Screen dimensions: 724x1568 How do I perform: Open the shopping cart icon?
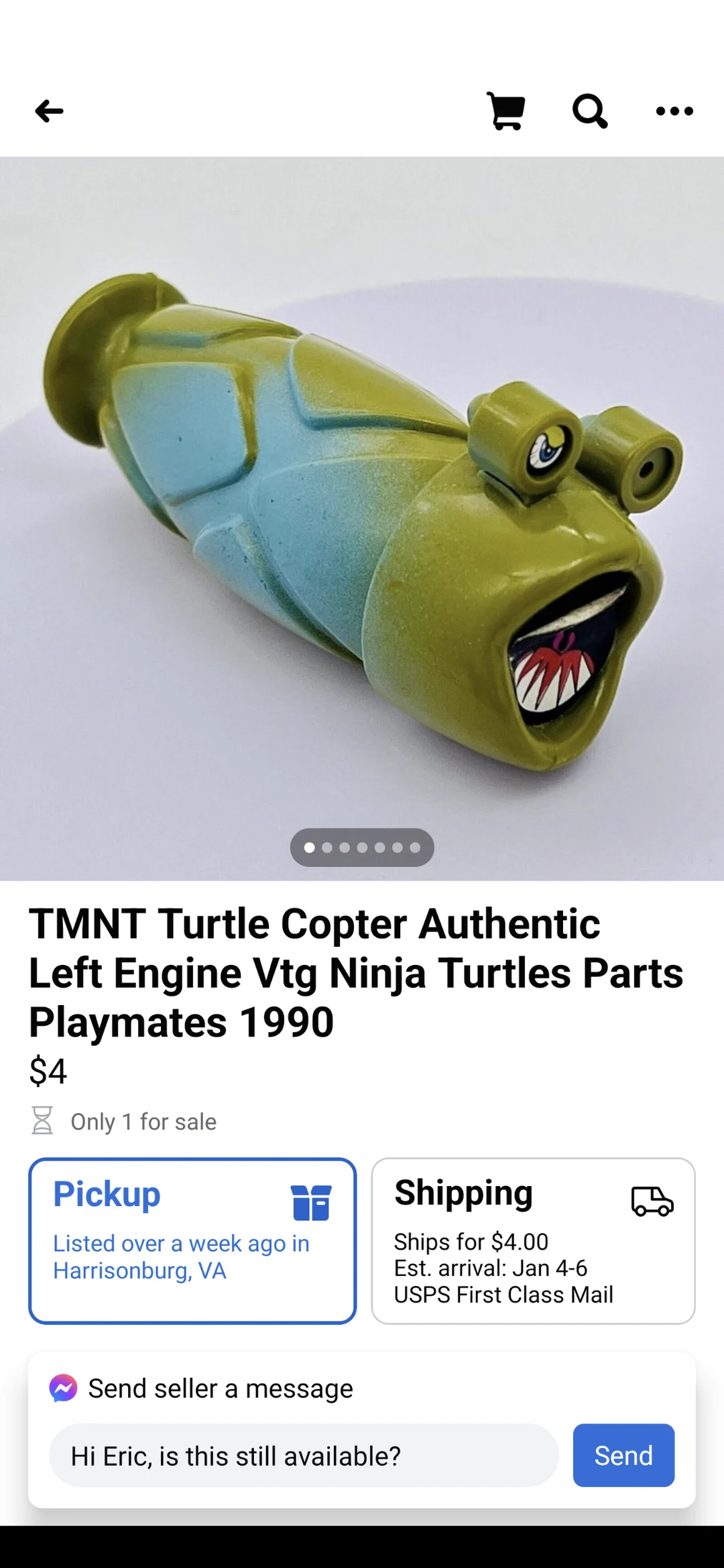506,111
